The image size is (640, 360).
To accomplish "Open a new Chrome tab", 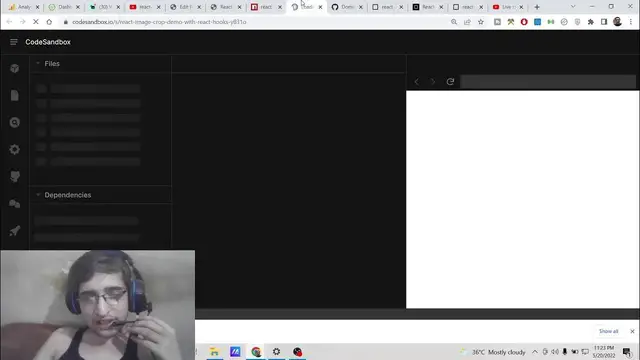I will (537, 7).
